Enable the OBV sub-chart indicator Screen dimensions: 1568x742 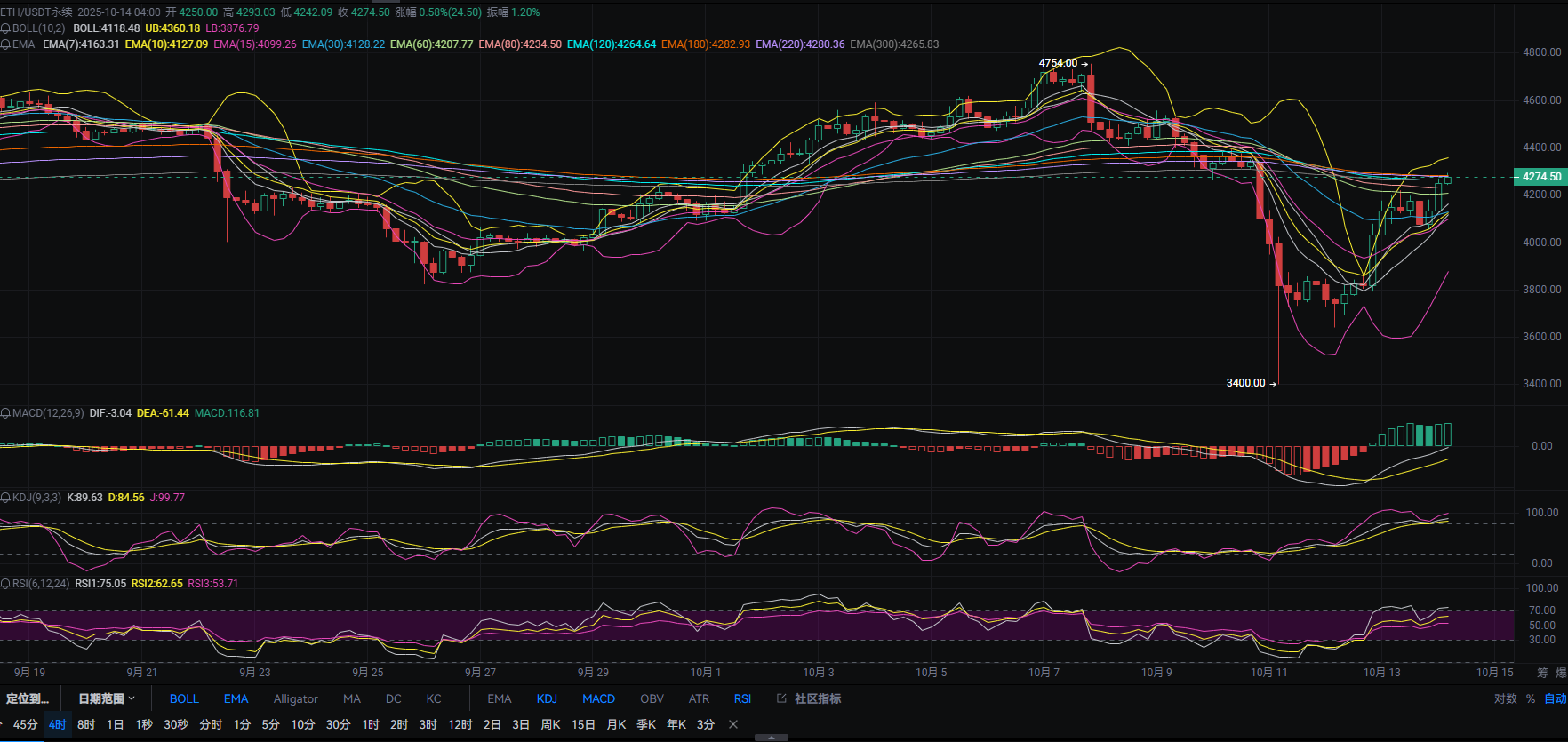point(652,698)
